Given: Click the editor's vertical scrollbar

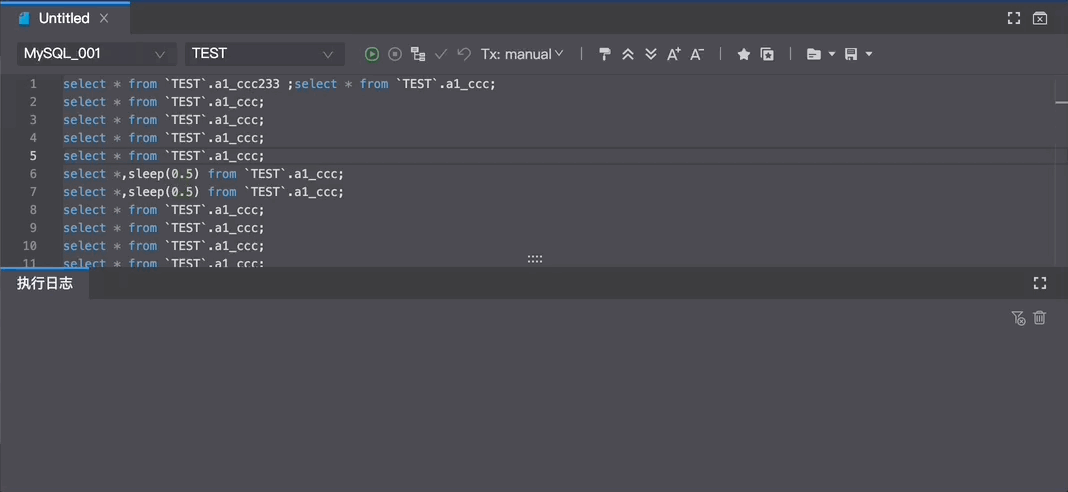Looking at the screenshot, I should (x=1061, y=170).
